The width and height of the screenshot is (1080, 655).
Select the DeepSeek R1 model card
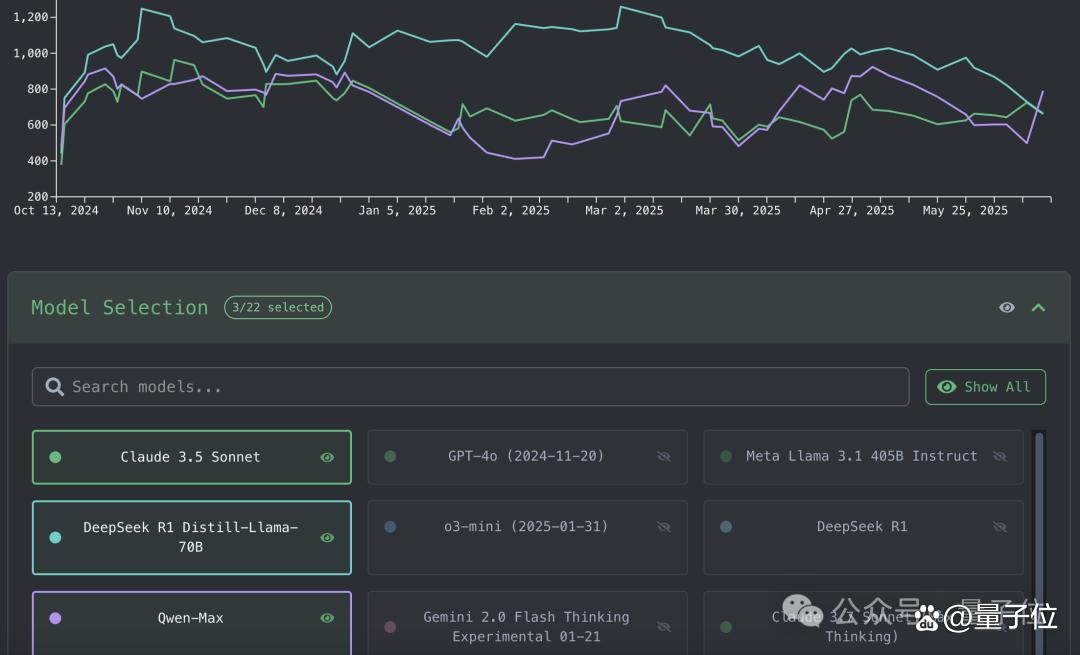pyautogui.click(x=863, y=538)
